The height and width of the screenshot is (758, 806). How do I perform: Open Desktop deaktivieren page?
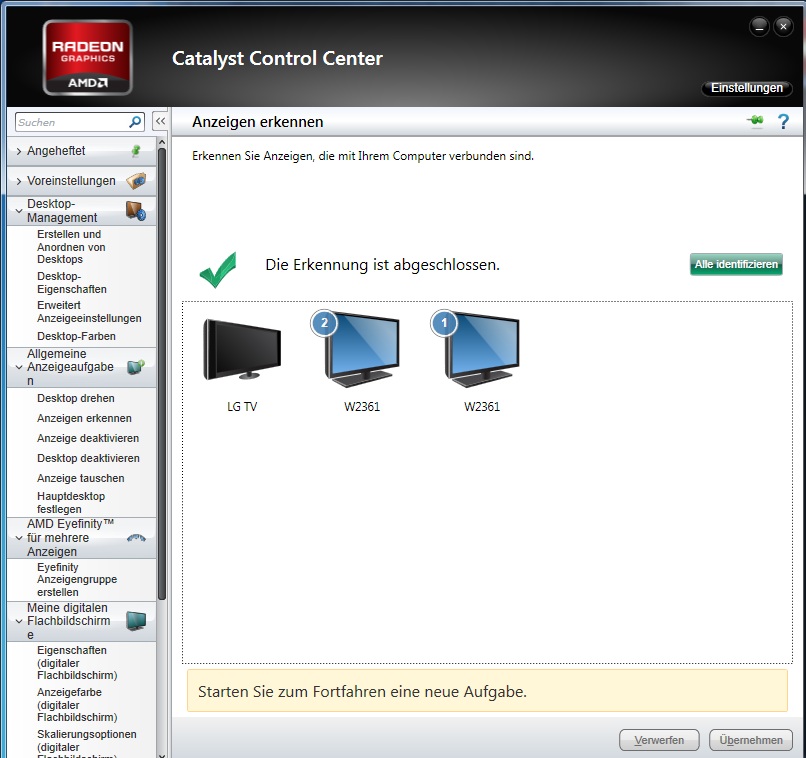(x=88, y=458)
